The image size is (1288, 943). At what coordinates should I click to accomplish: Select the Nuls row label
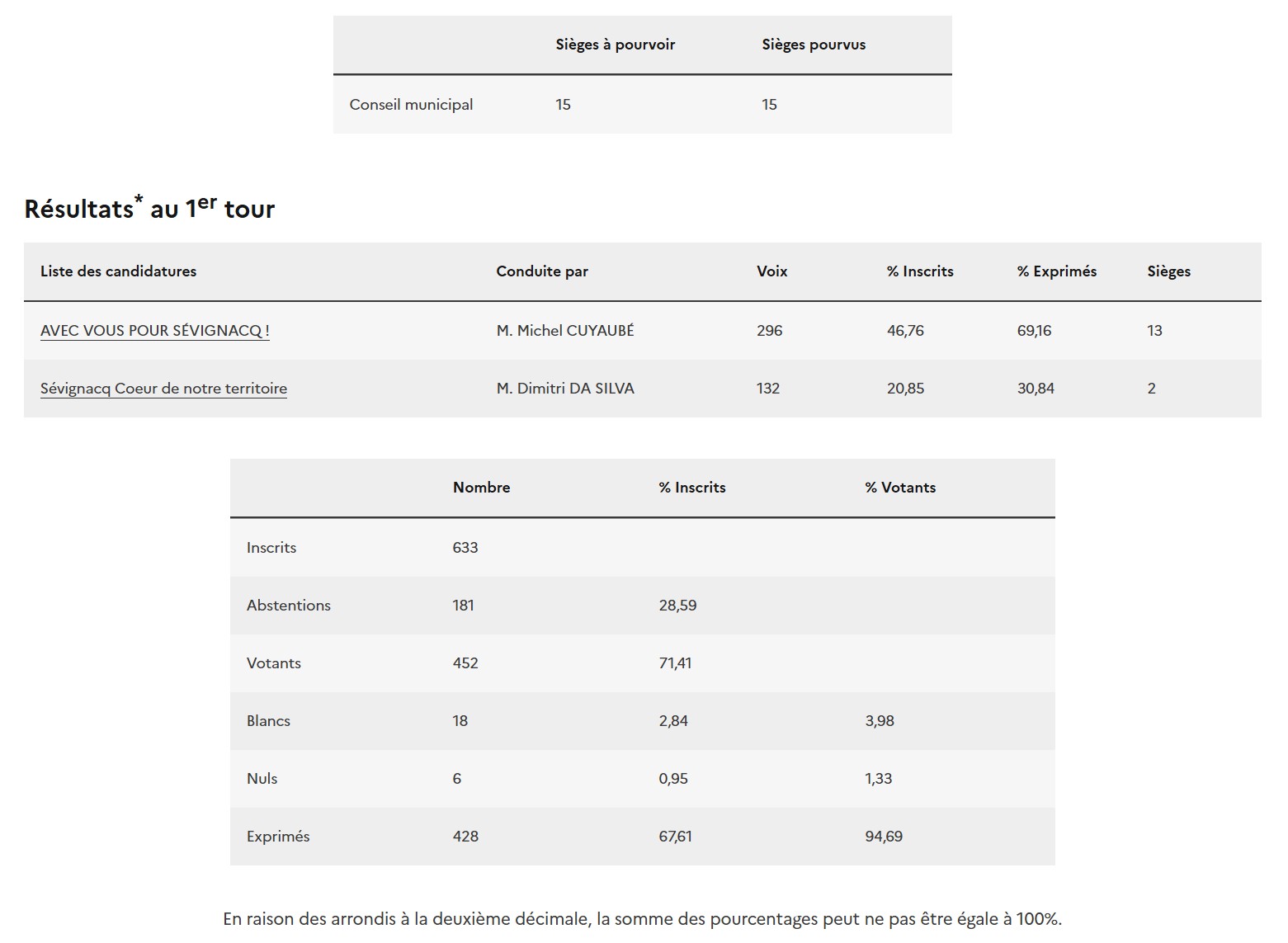click(262, 779)
